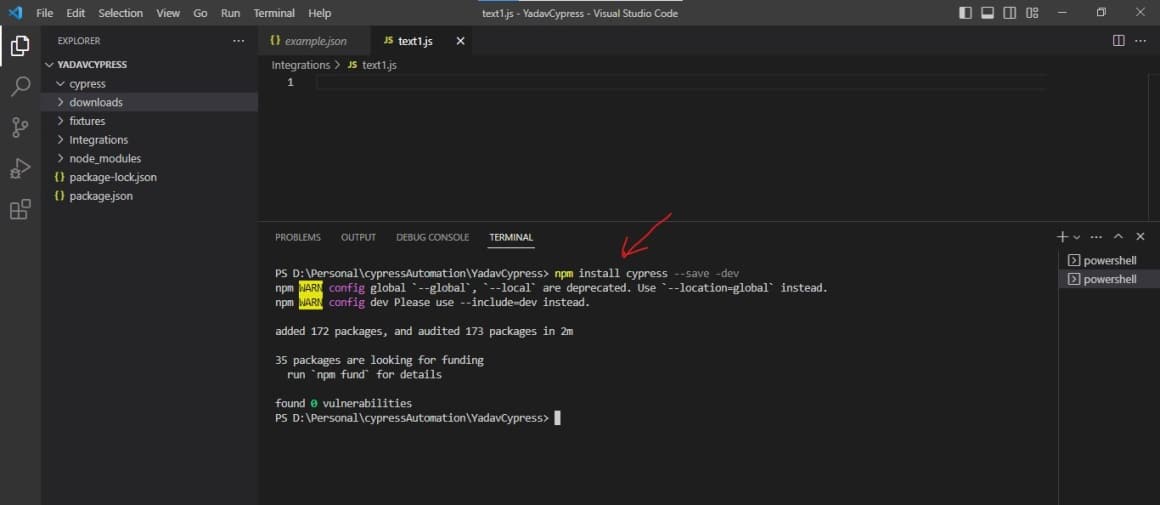1160x505 pixels.
Task: Switch to the DEBUG CONSOLE tab
Action: click(432, 237)
